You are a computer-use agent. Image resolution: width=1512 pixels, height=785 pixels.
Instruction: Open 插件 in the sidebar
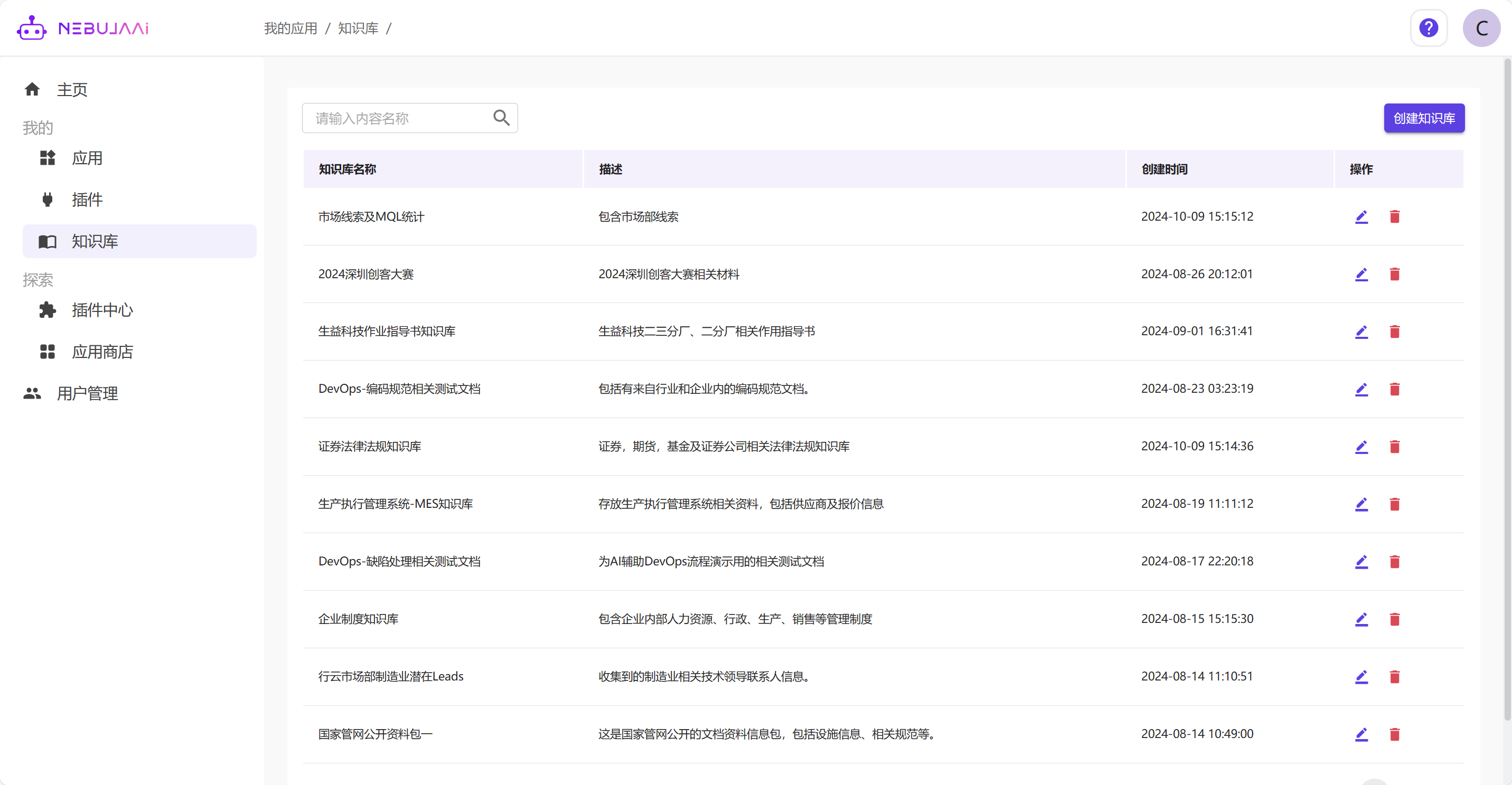[87, 200]
